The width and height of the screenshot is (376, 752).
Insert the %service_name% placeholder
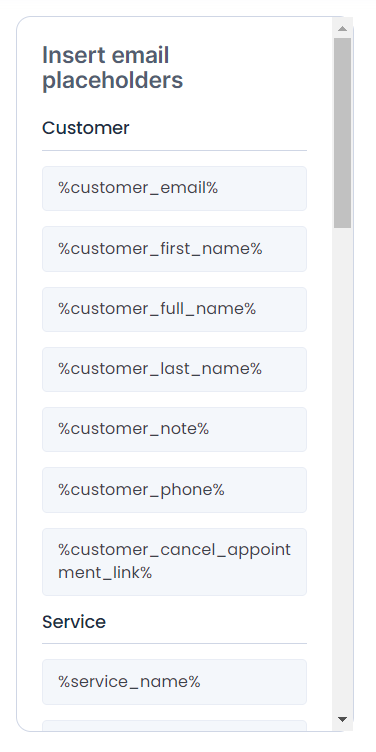174,682
